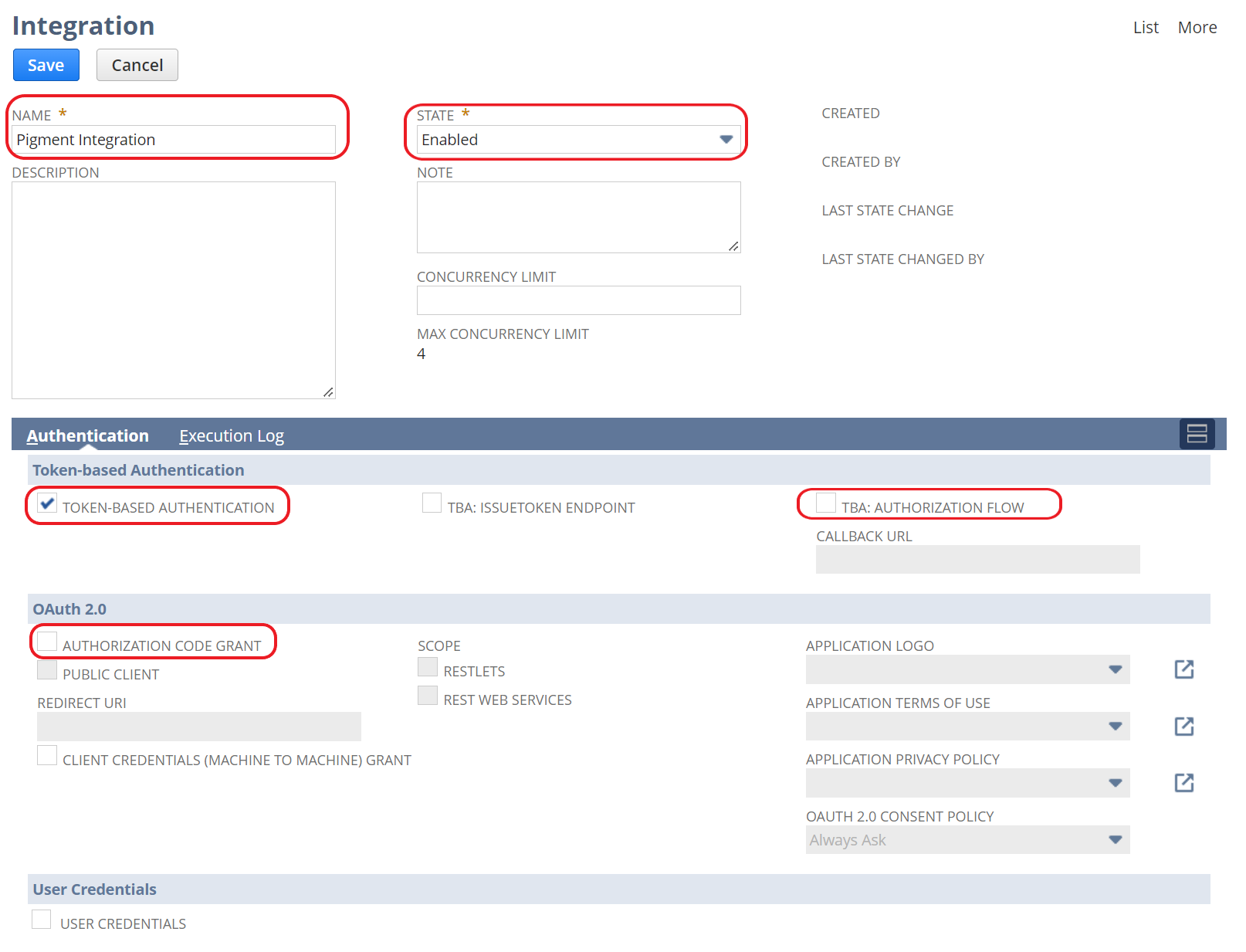This screenshot has width=1246, height=952.
Task: Enable the Restlets scope checkbox
Action: 428,667
